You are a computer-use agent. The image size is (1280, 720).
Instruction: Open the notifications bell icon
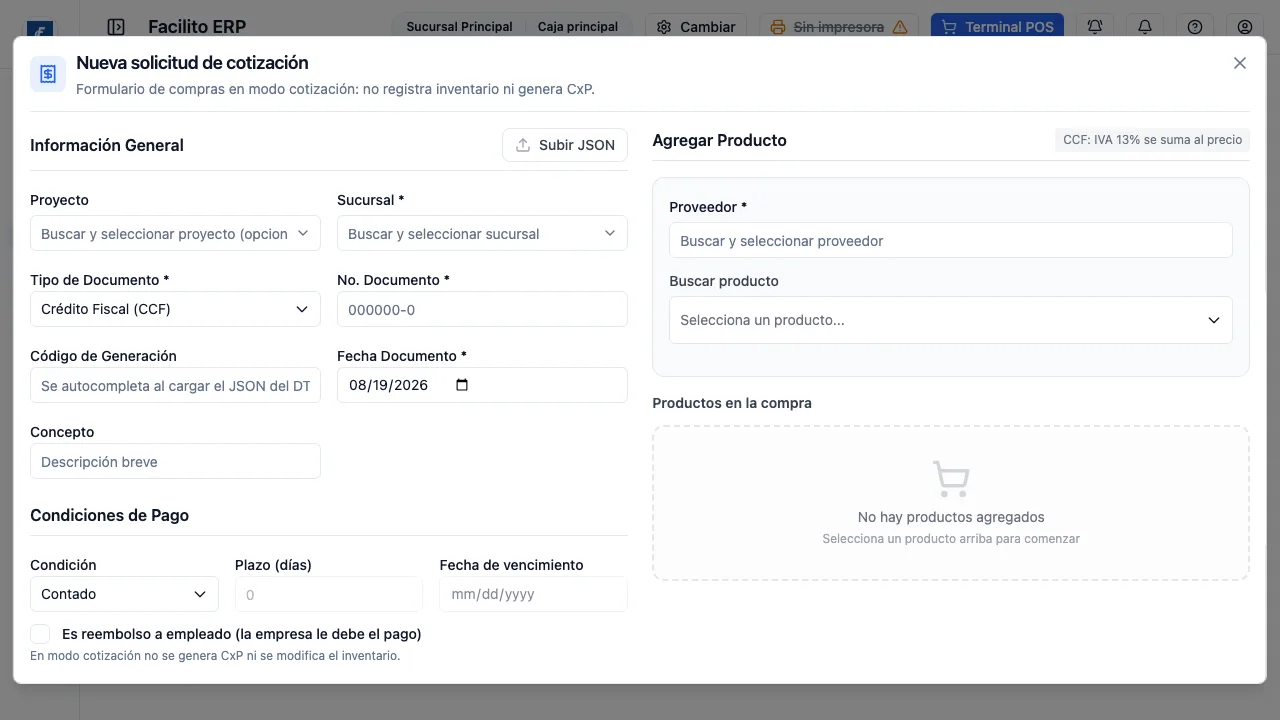(1145, 27)
